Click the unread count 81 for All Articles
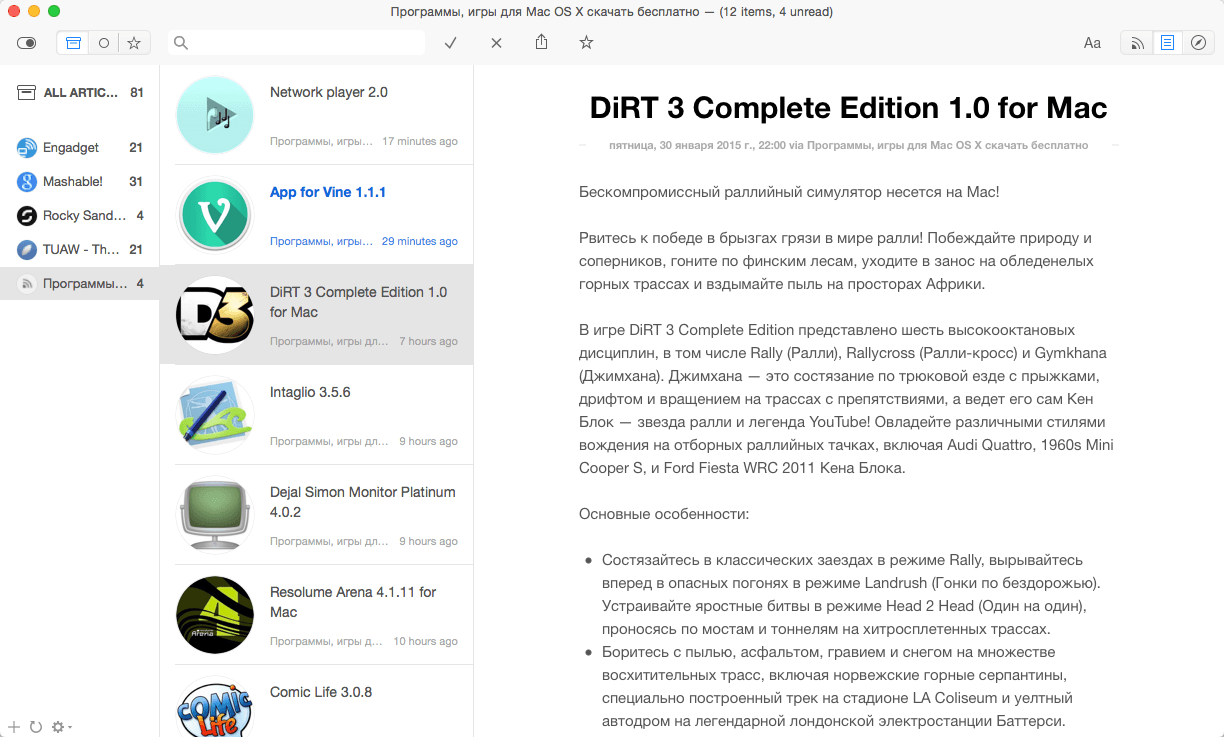The image size is (1224, 737). 137,93
